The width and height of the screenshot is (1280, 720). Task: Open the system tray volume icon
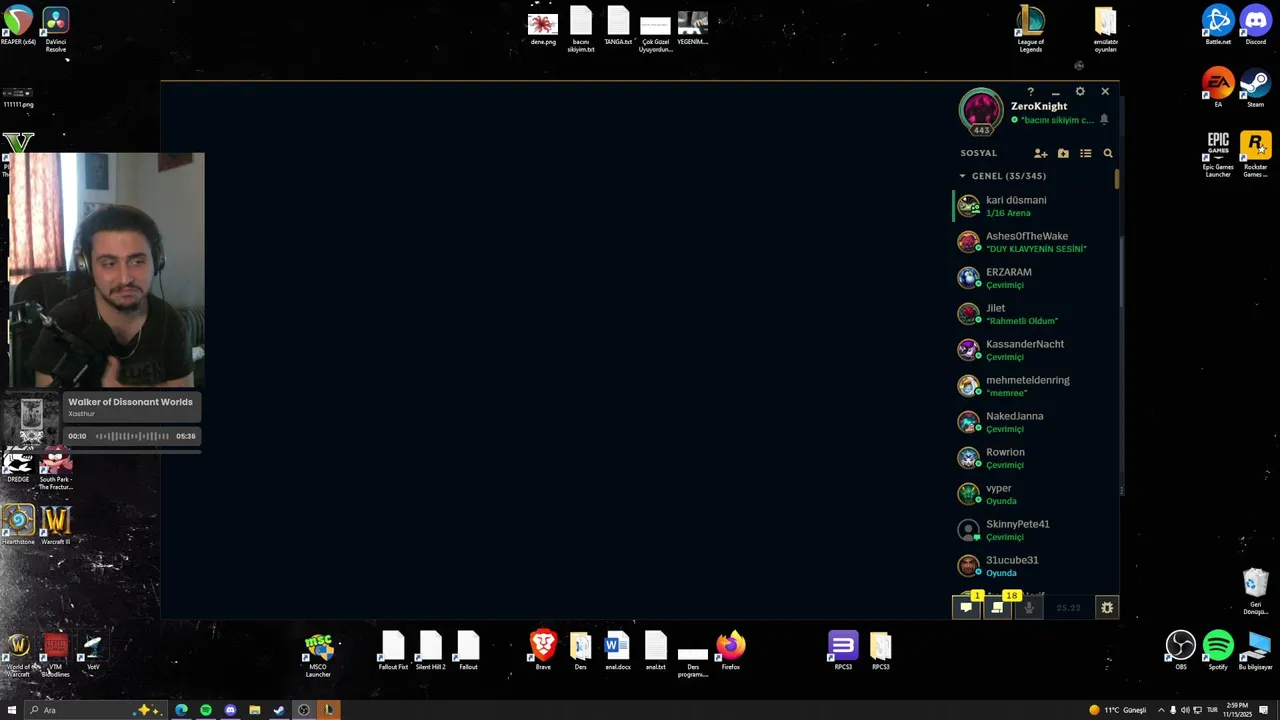(1185, 710)
